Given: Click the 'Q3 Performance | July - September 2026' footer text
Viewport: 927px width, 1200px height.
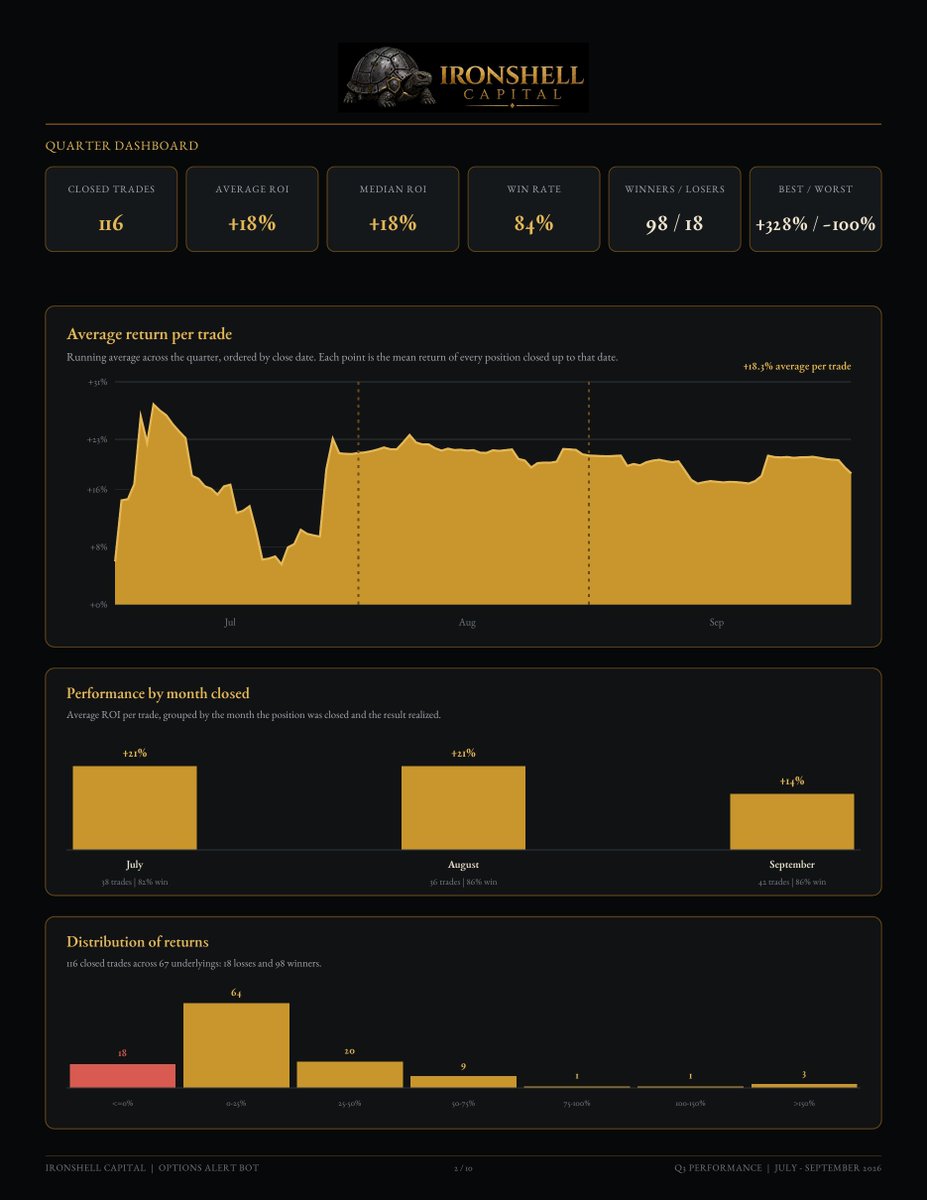Looking at the screenshot, I should [x=778, y=1168].
